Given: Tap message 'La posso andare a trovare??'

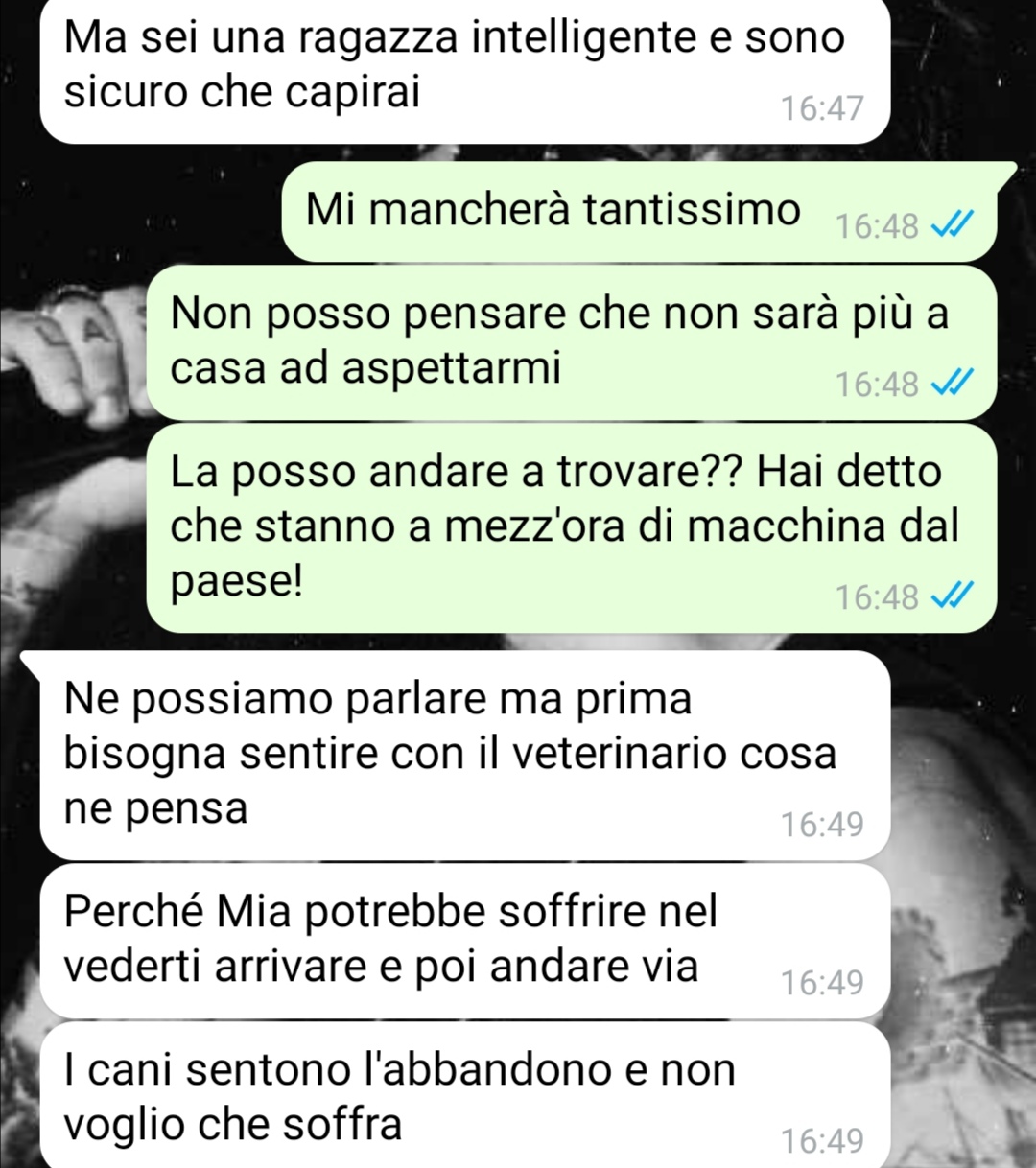Looking at the screenshot, I should click(x=572, y=528).
